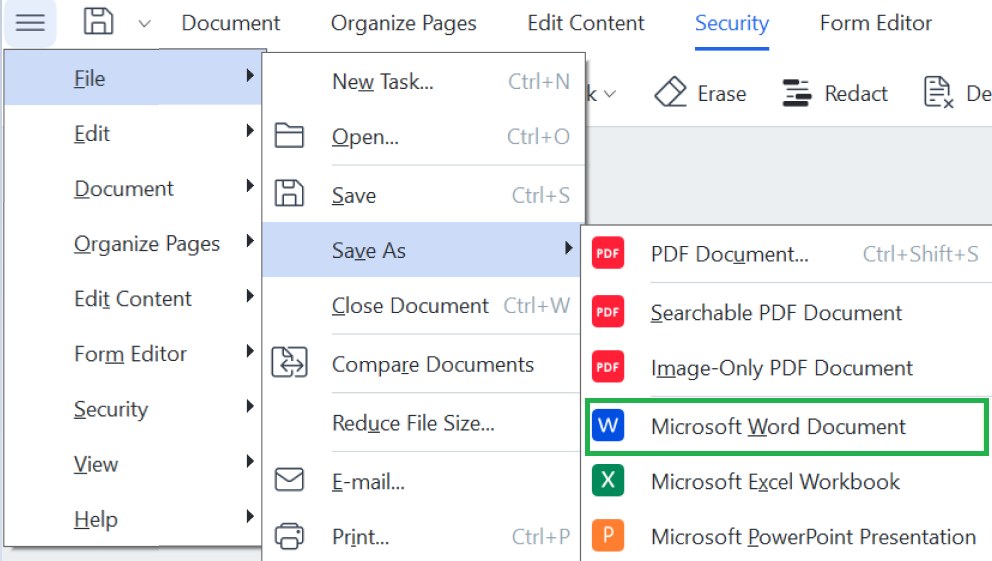
Task: Save as PDF Document...
Action: click(786, 254)
